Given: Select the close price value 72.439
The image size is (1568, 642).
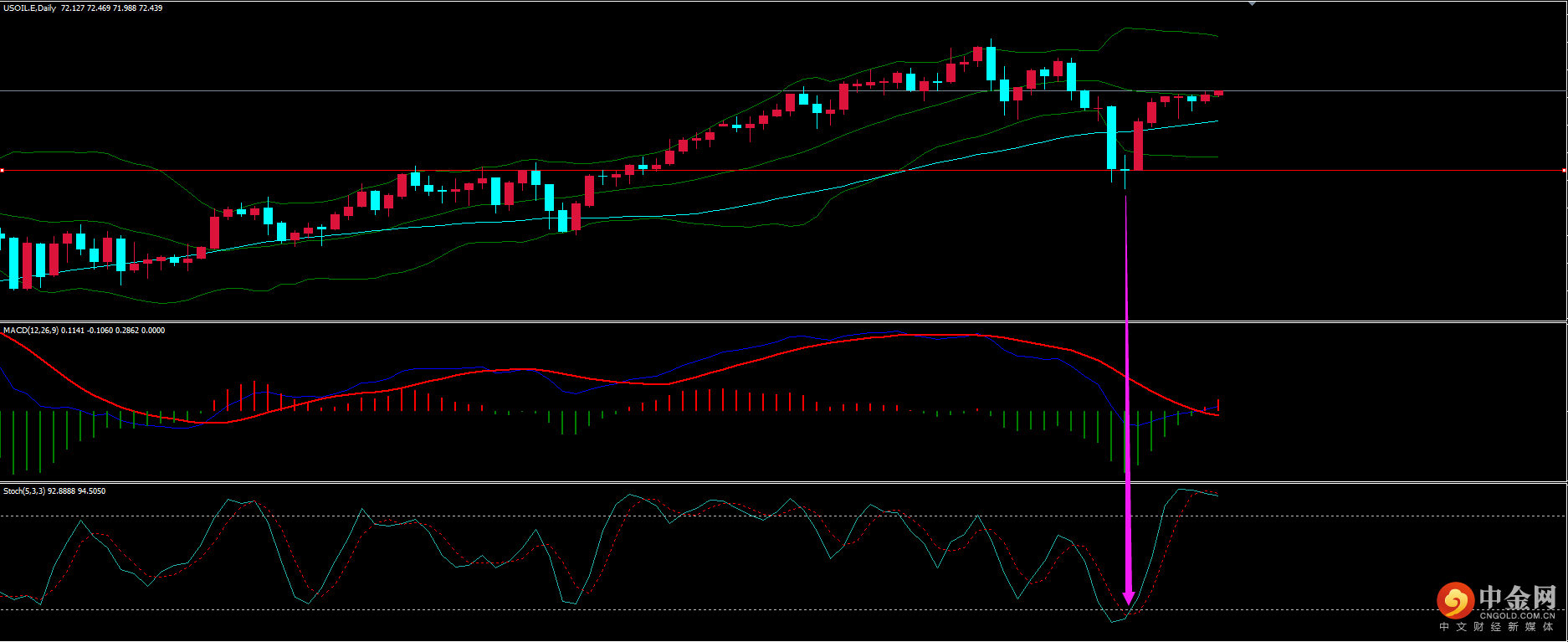Looking at the screenshot, I should pyautogui.click(x=151, y=8).
